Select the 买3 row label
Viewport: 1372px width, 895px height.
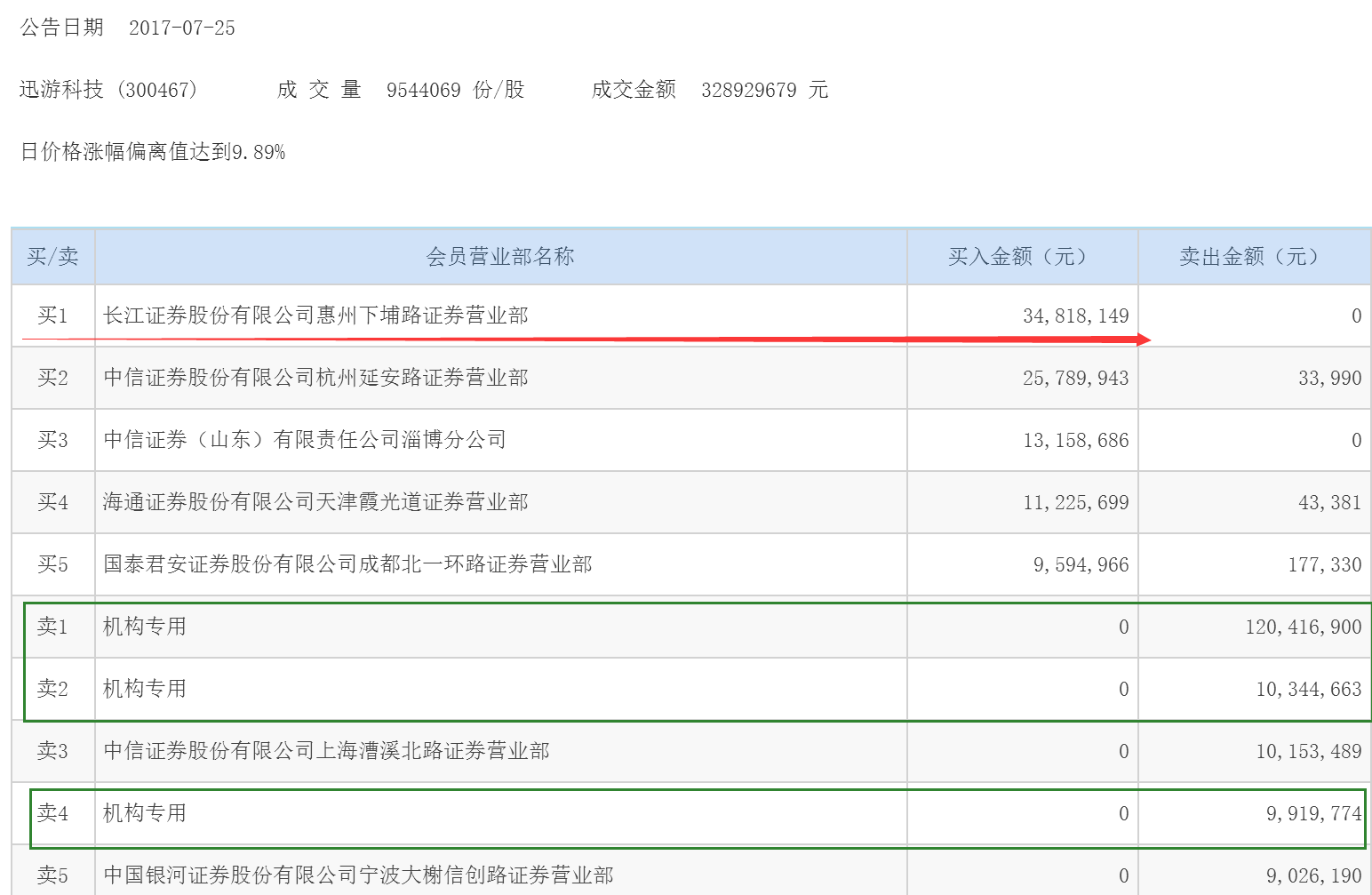tap(53, 440)
